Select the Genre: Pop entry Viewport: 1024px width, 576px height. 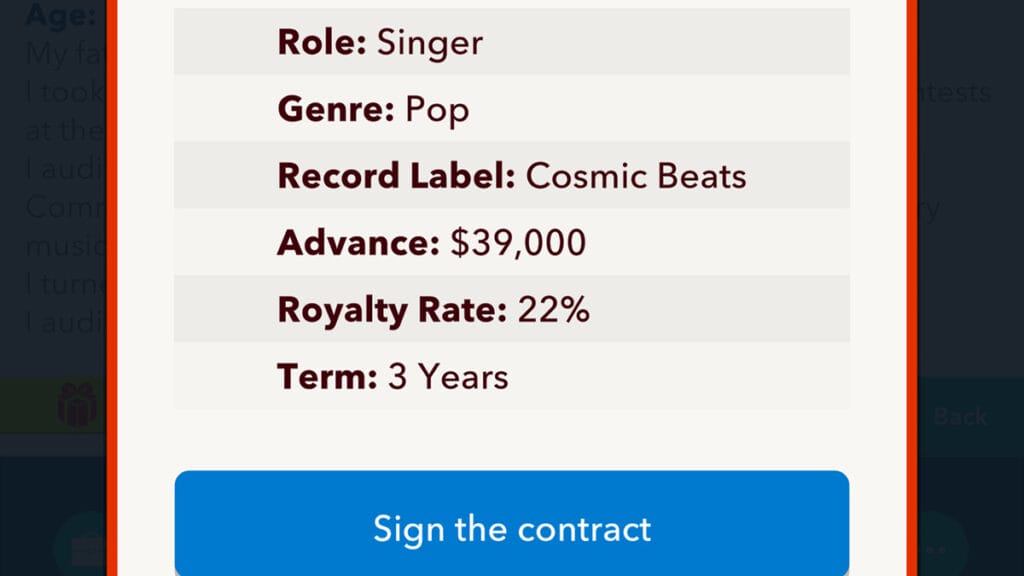511,109
